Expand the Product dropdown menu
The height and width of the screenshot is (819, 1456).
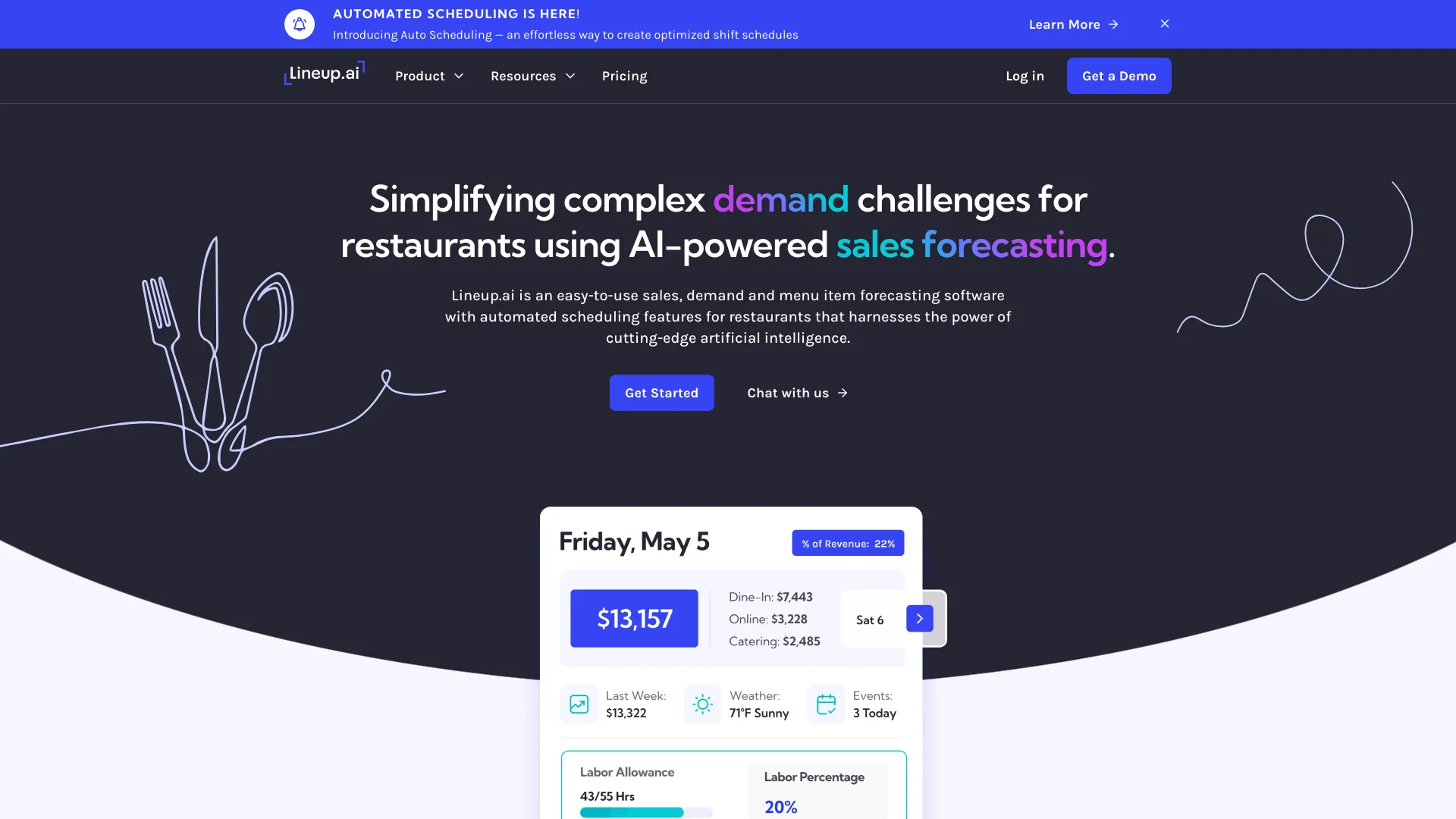[429, 76]
